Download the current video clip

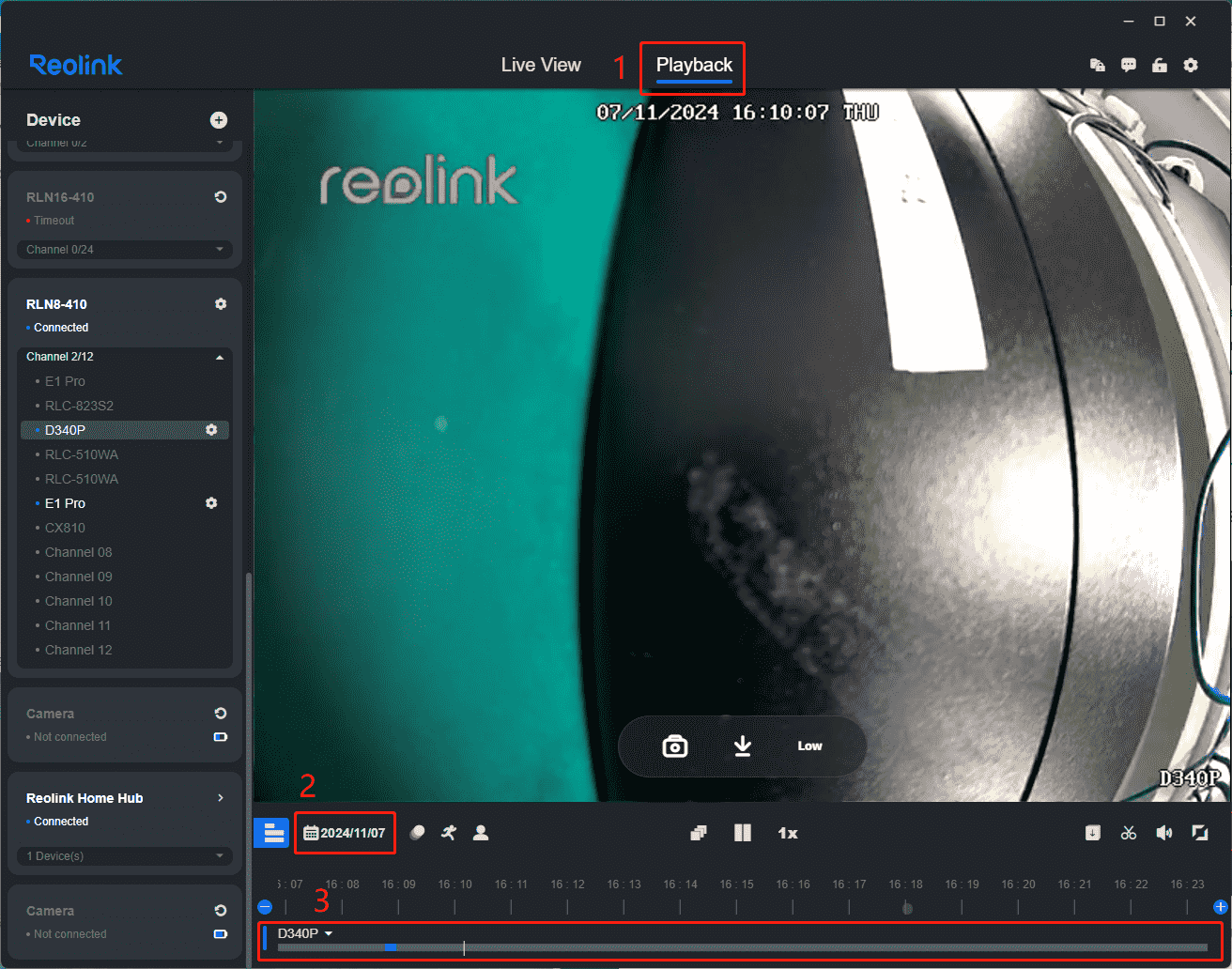point(743,746)
